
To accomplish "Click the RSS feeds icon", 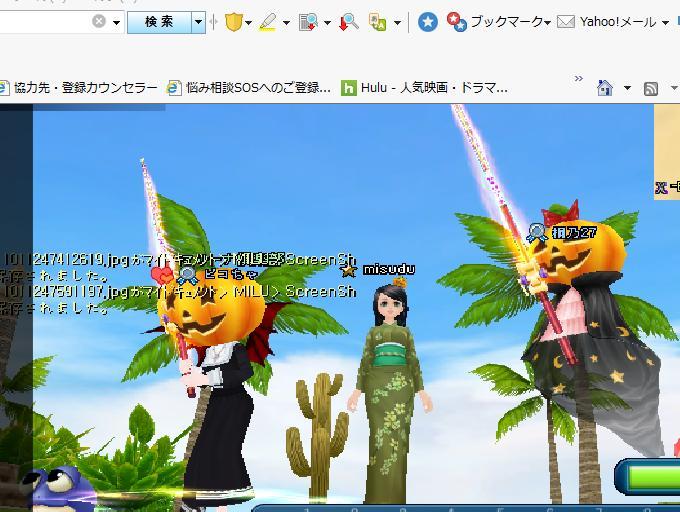I will tap(651, 89).
